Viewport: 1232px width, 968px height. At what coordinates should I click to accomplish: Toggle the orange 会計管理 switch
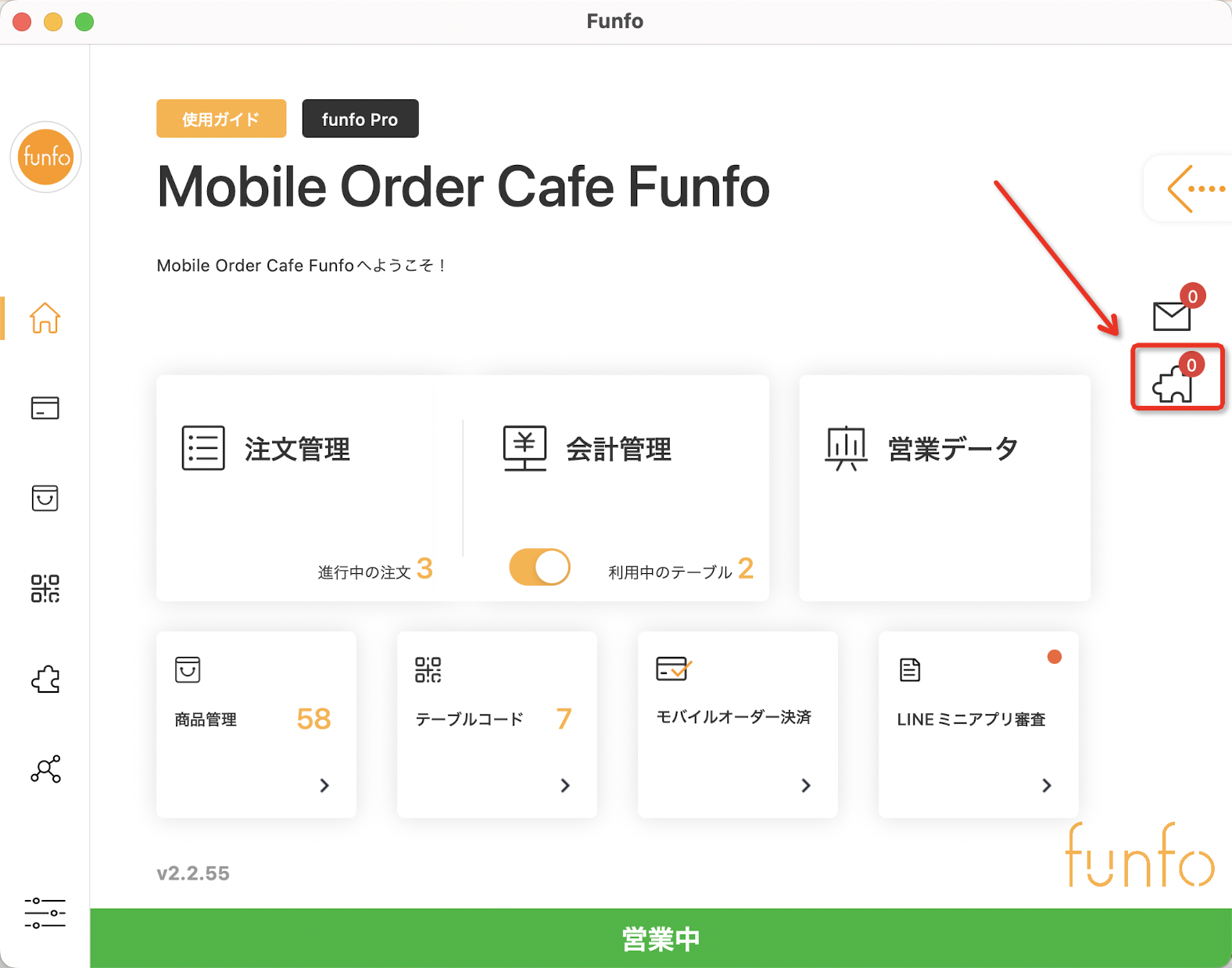pyautogui.click(x=539, y=568)
